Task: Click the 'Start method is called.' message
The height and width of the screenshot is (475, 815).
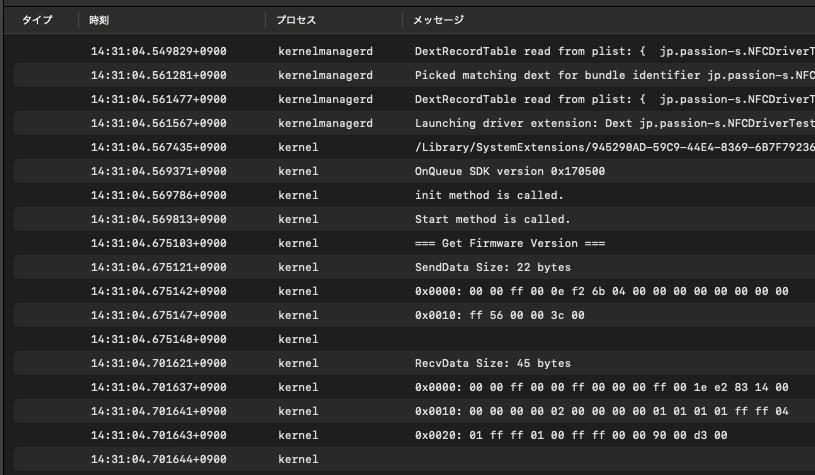Action: tap(492, 219)
